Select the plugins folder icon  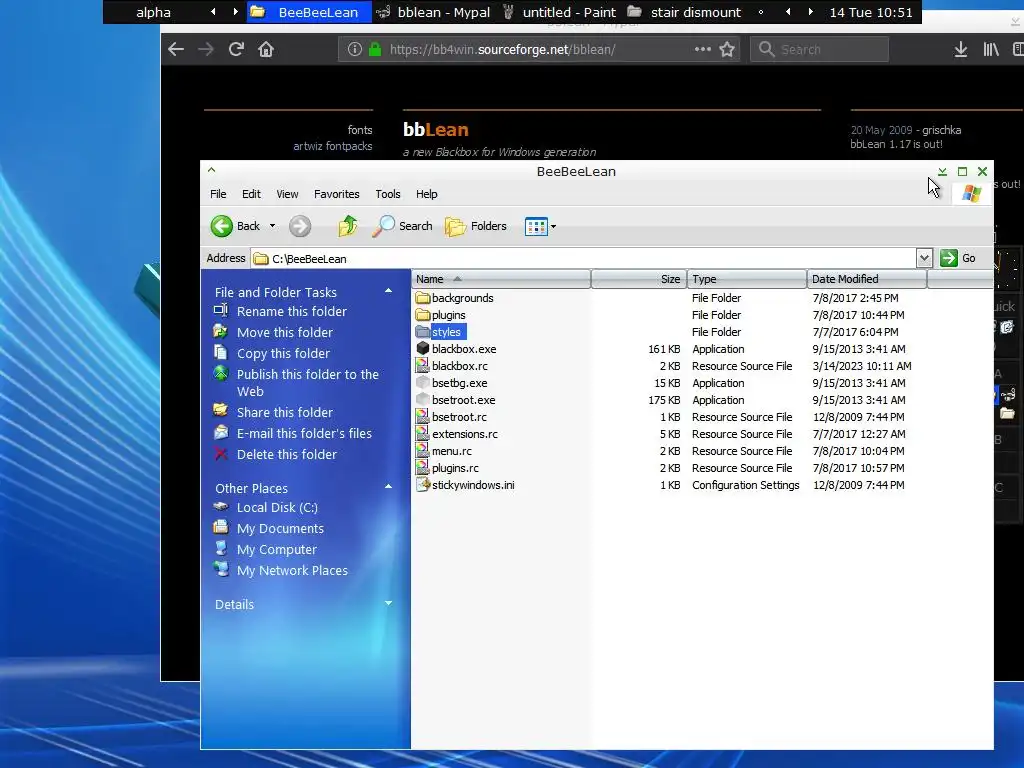click(423, 315)
